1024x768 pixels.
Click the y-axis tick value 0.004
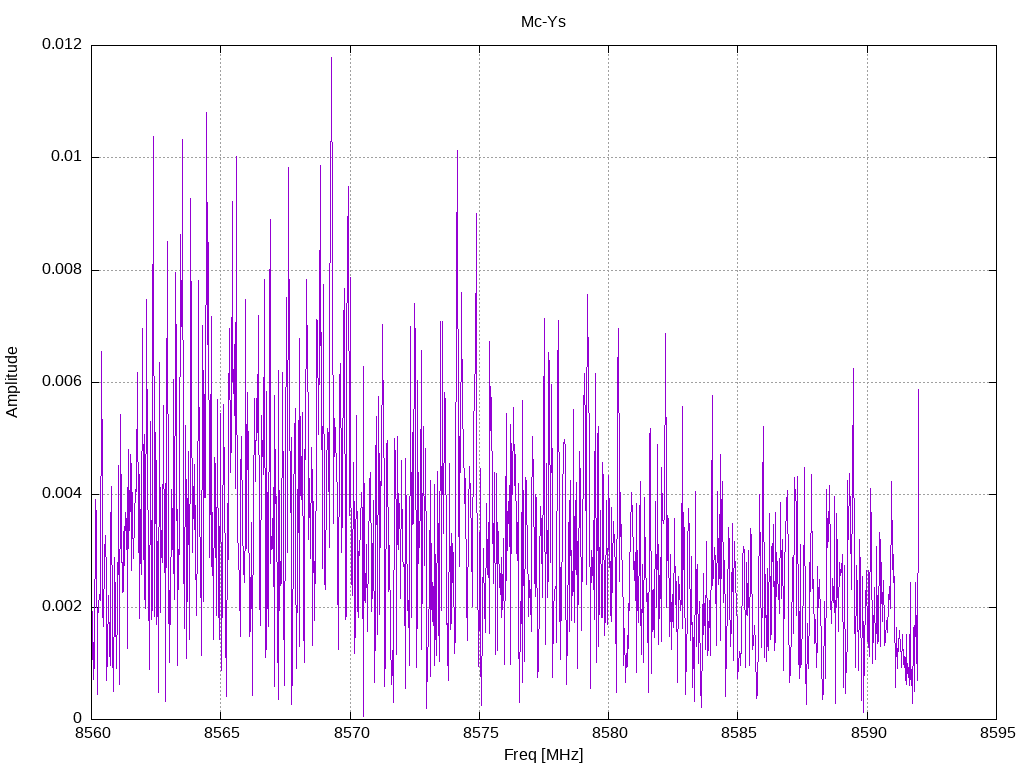[x=62, y=494]
